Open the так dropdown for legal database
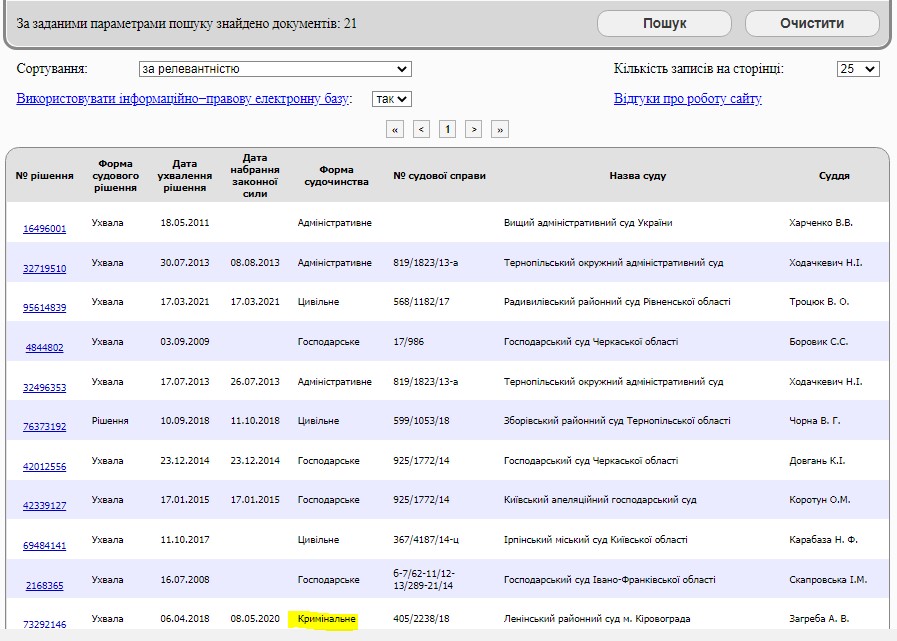Screen dimensions: 897x641 391,99
